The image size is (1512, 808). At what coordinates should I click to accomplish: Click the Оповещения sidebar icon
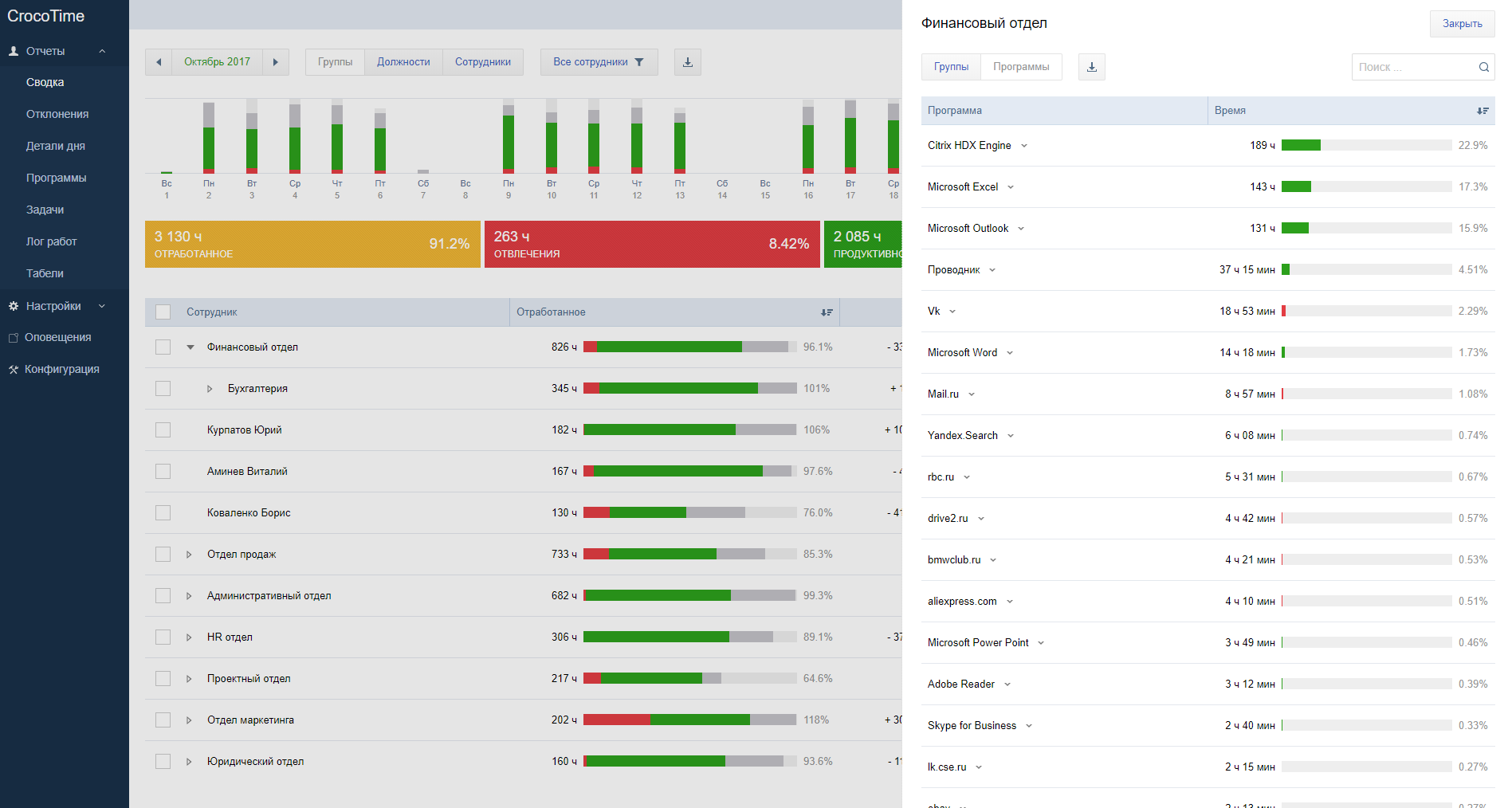[x=14, y=338]
